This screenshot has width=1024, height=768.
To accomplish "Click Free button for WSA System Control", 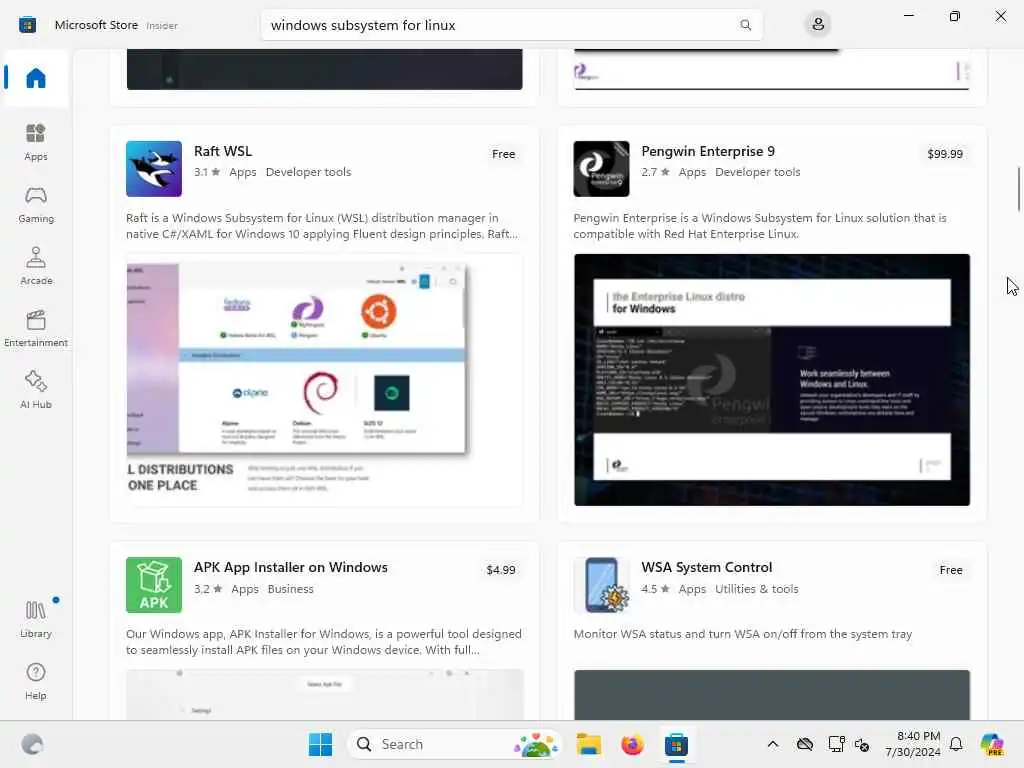I will point(951,570).
